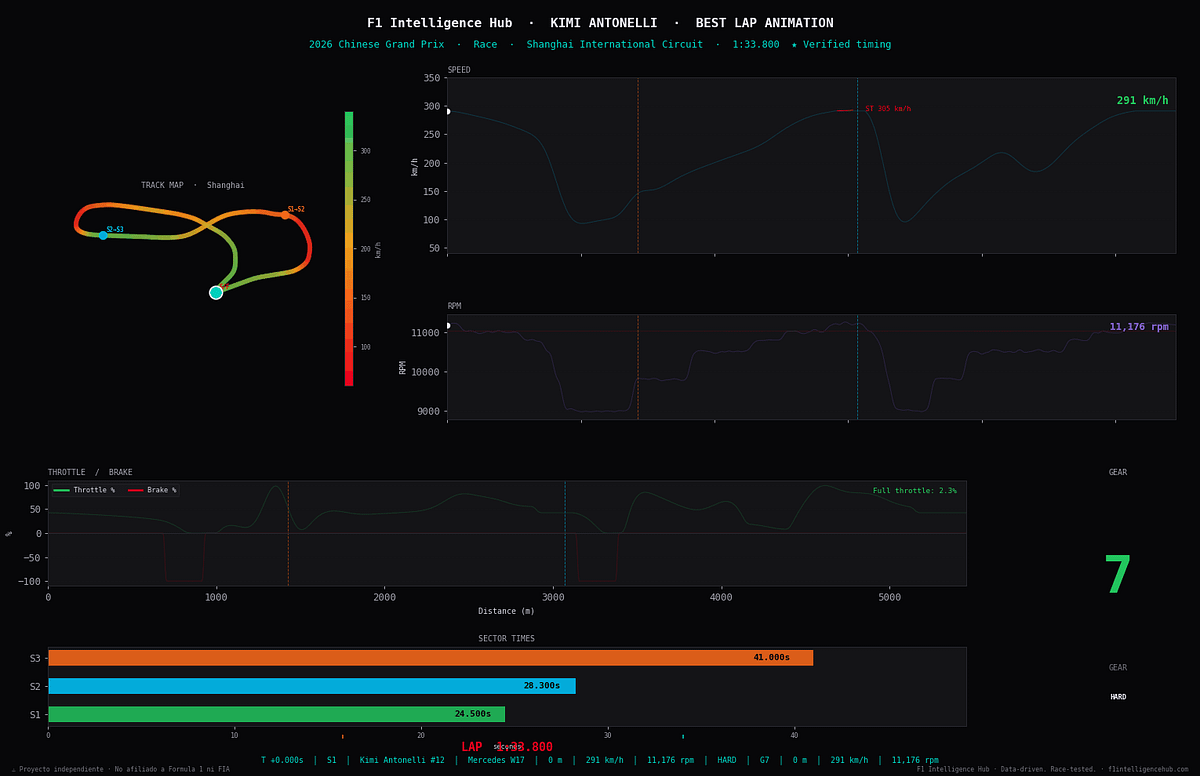Click the first brake zone dip in the throttle chart
The width and height of the screenshot is (1200, 776).
click(184, 557)
